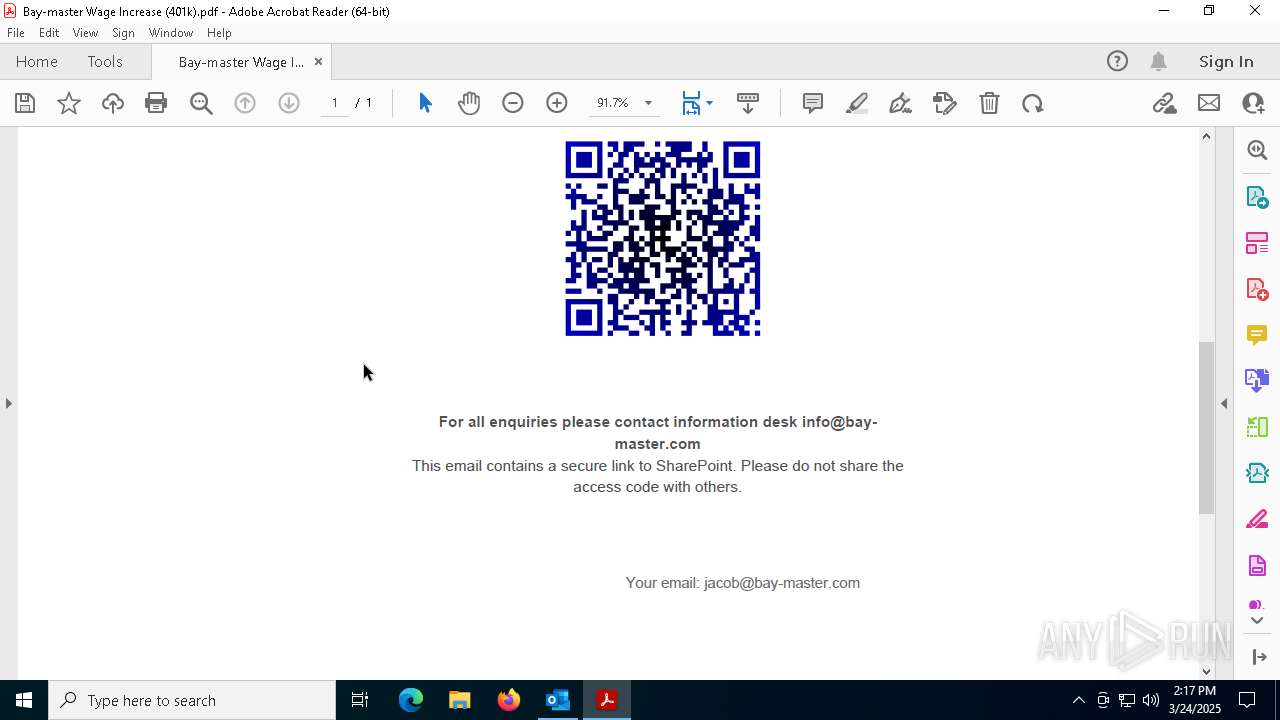This screenshot has height=720, width=1280.
Task: Upload the file to cloud storage
Action: [113, 103]
